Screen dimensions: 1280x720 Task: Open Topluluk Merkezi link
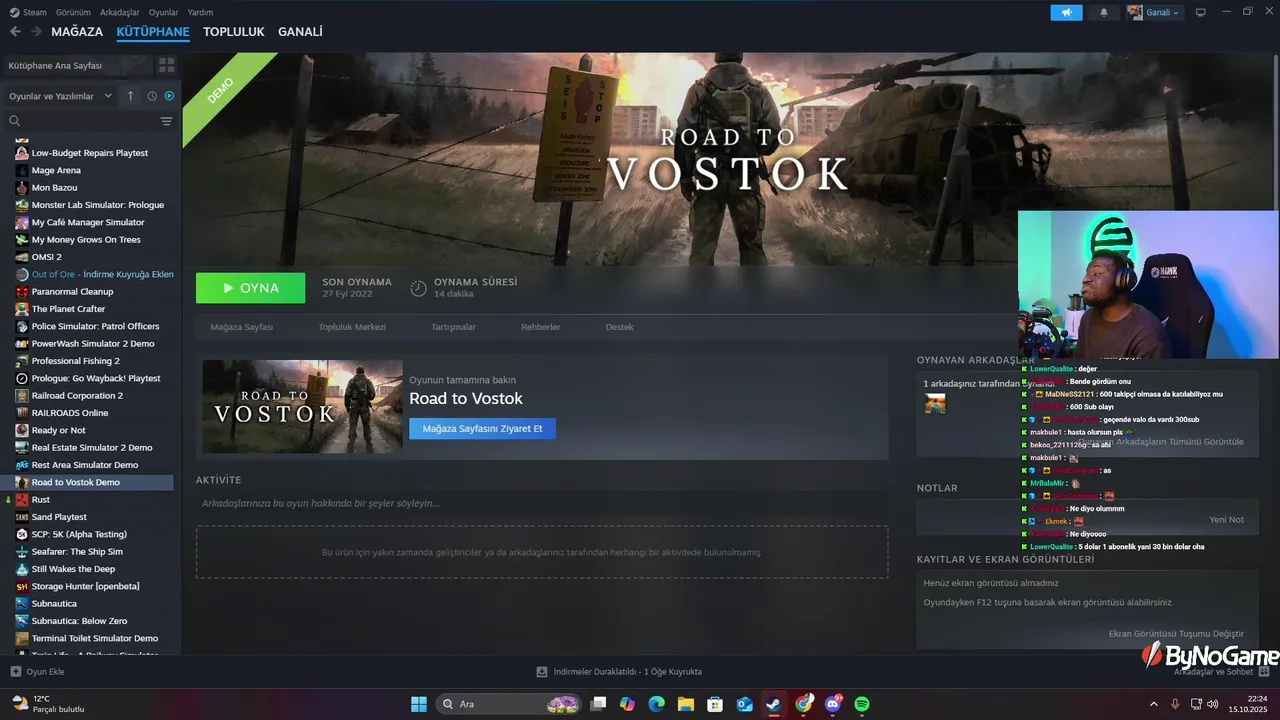[x=352, y=327]
